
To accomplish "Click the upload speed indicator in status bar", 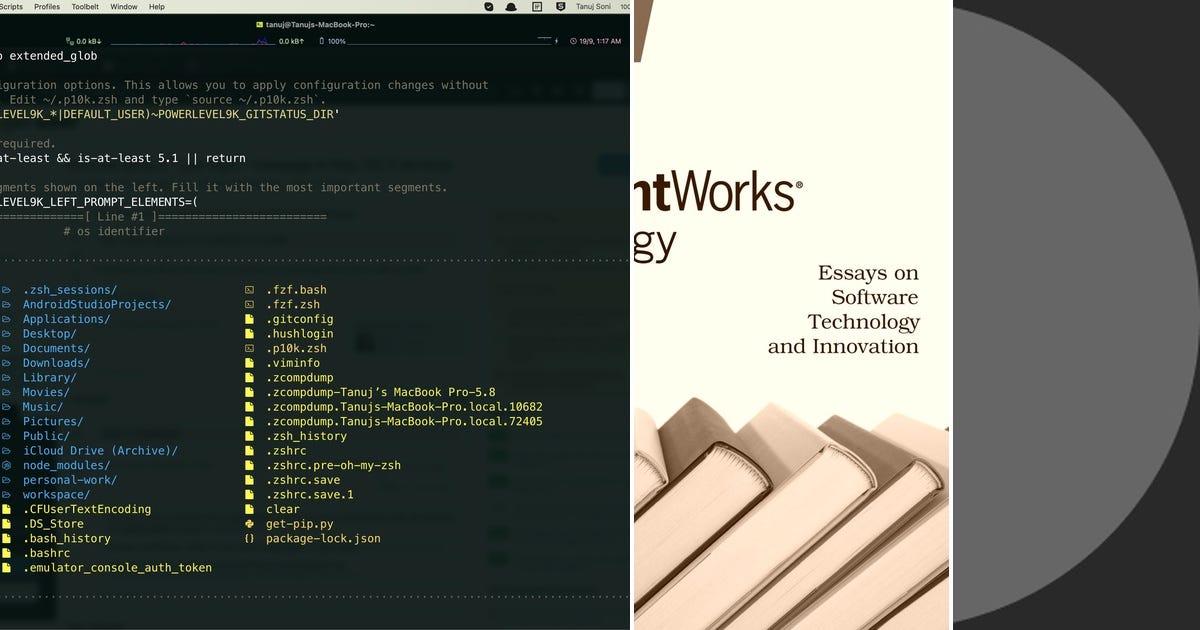I will coord(291,41).
